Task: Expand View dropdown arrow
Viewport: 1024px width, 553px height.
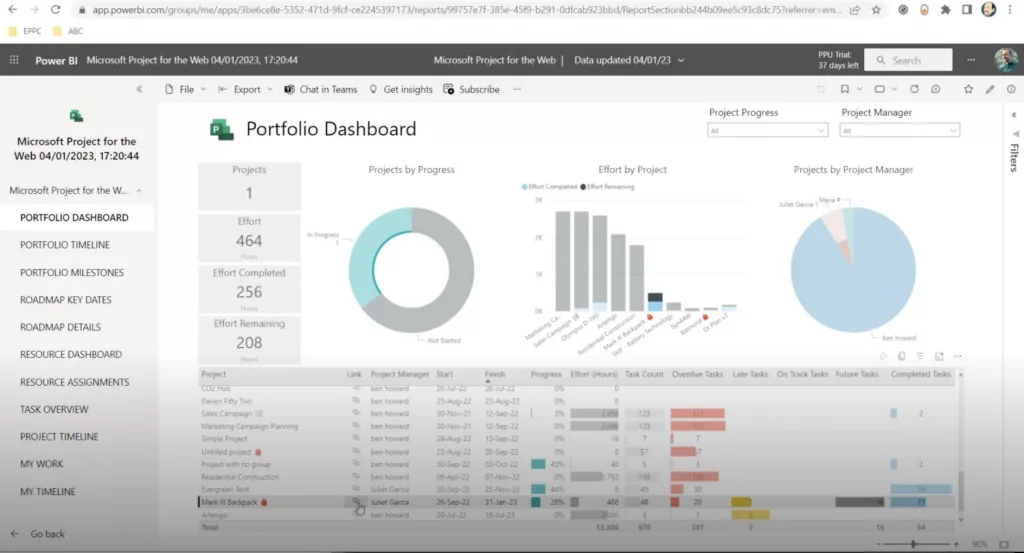Action: click(x=894, y=89)
